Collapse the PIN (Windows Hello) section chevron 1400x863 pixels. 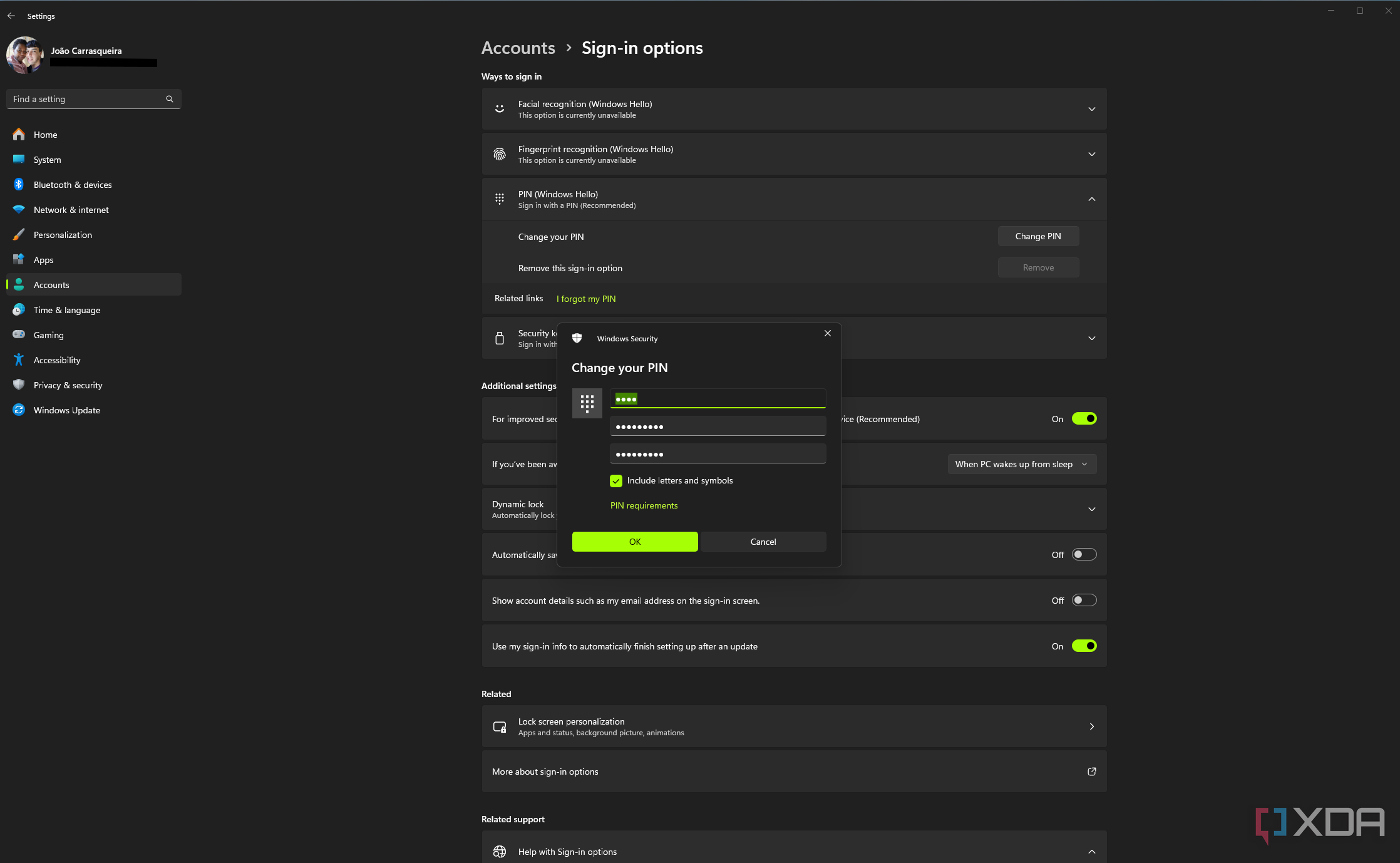(x=1091, y=199)
